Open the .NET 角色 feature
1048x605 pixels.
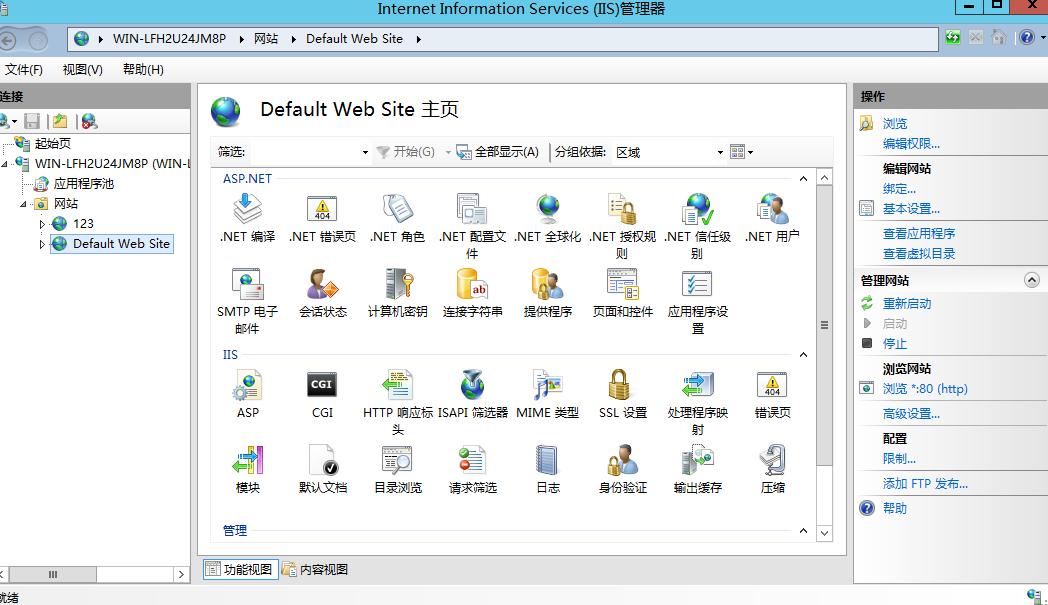click(x=398, y=217)
